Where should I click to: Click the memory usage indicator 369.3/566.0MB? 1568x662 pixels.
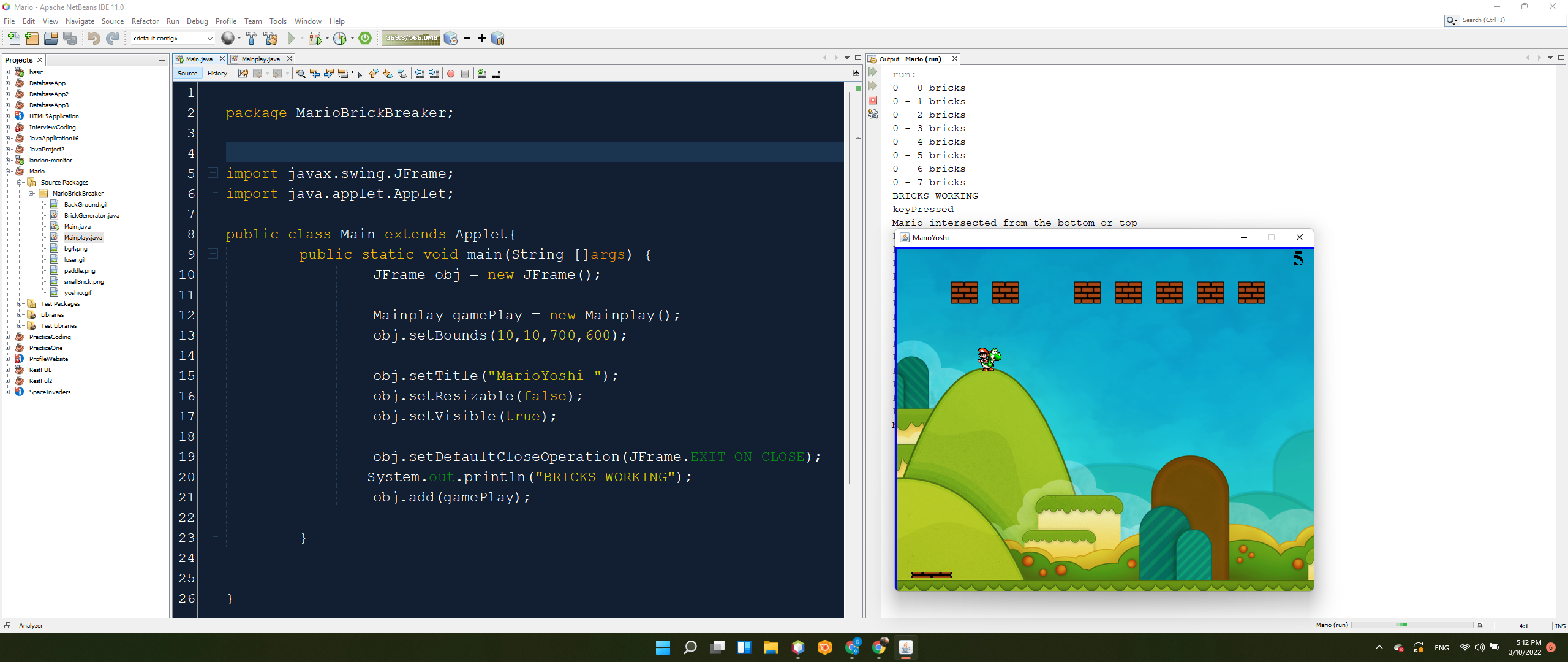[x=412, y=38]
